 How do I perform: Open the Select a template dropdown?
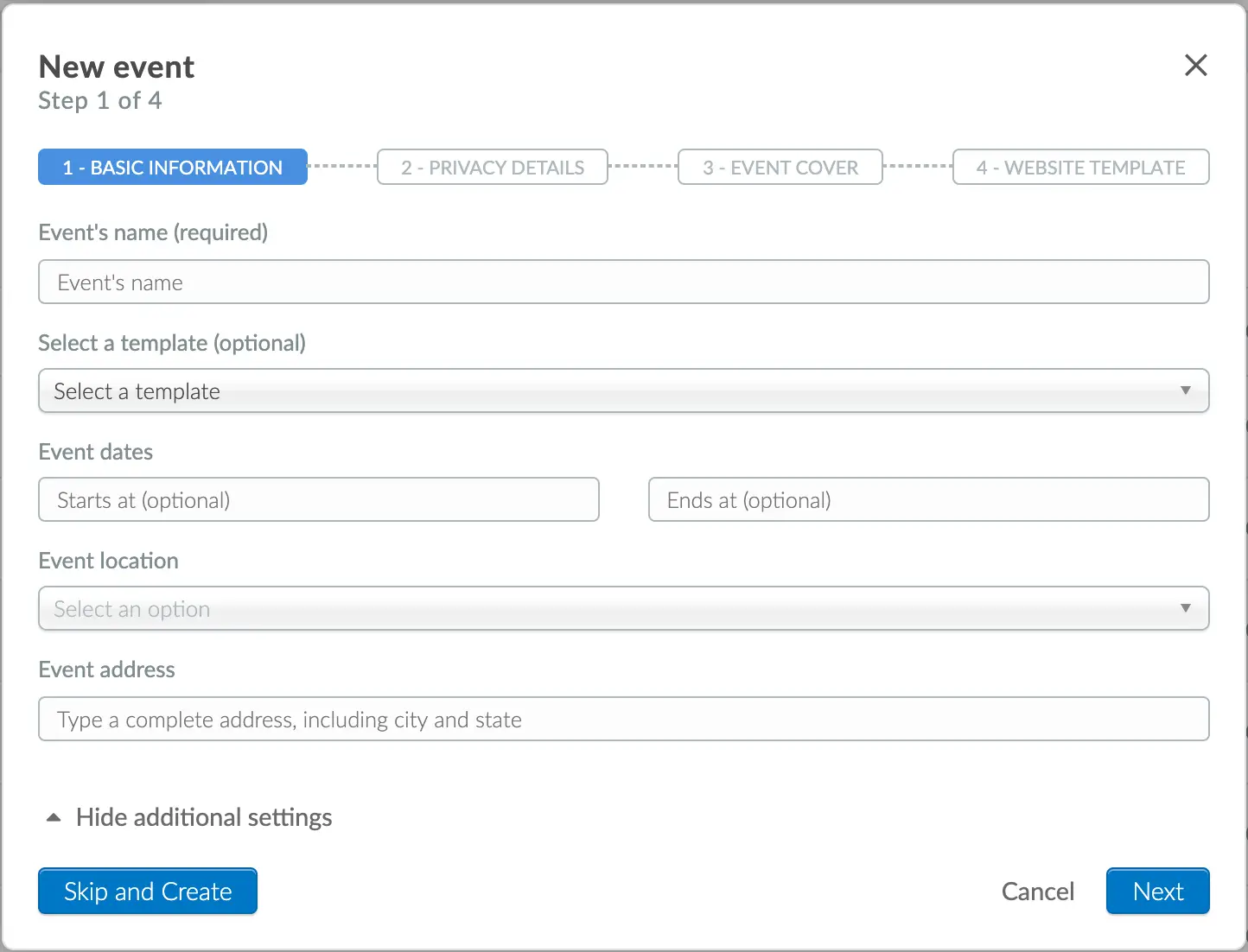624,390
